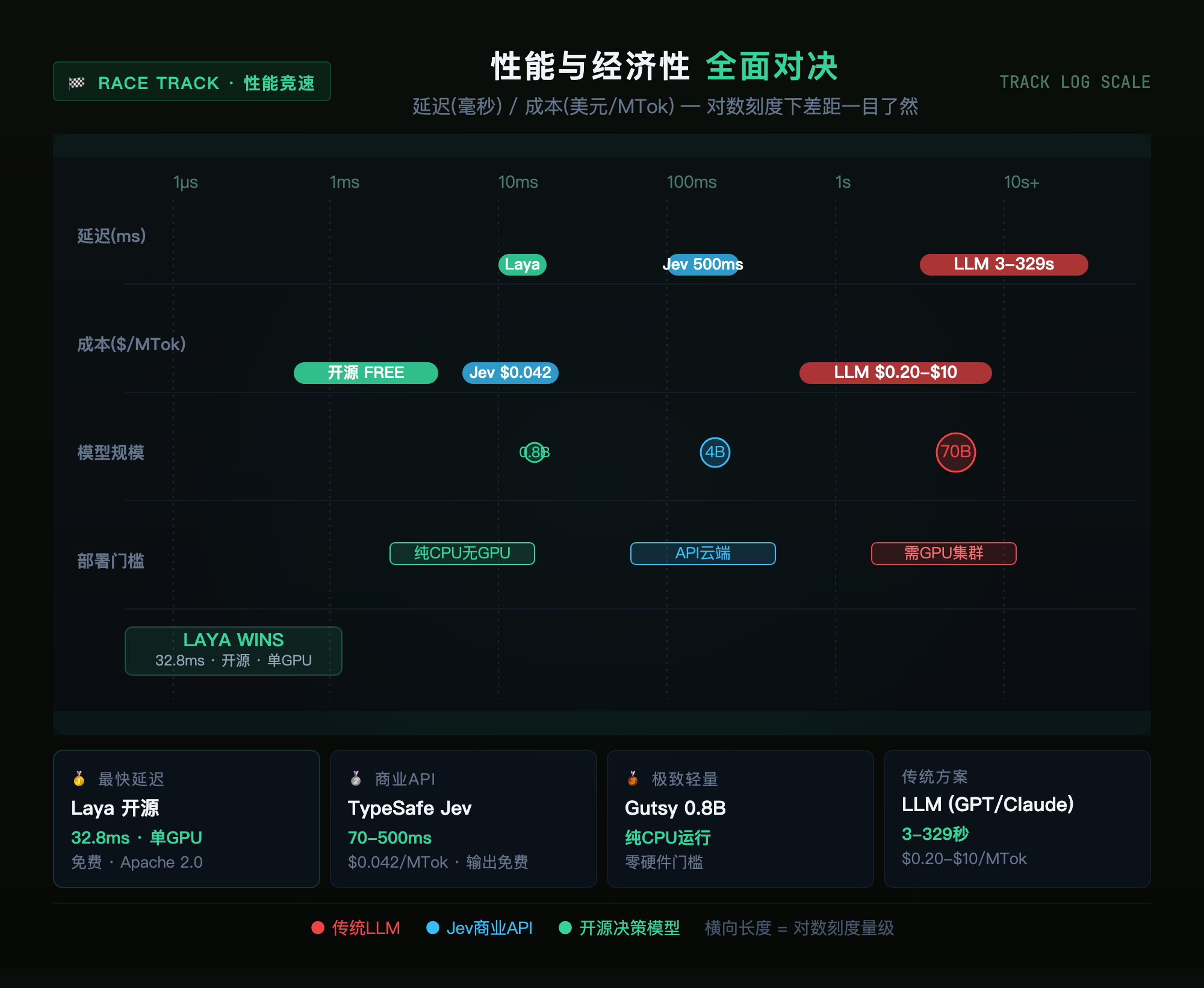1204x988 pixels.
Task: Click the API云端 deployment tag
Action: coord(703,553)
